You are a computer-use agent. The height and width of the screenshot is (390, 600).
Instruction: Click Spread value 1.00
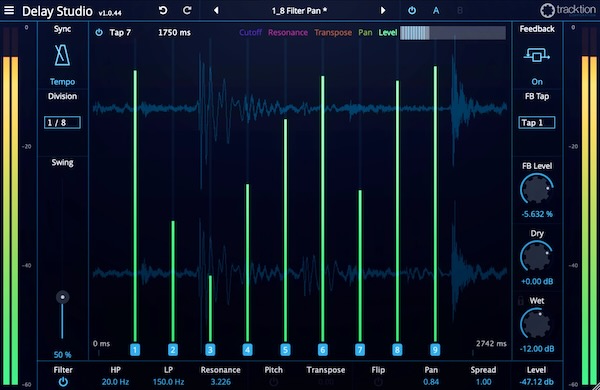(x=484, y=382)
